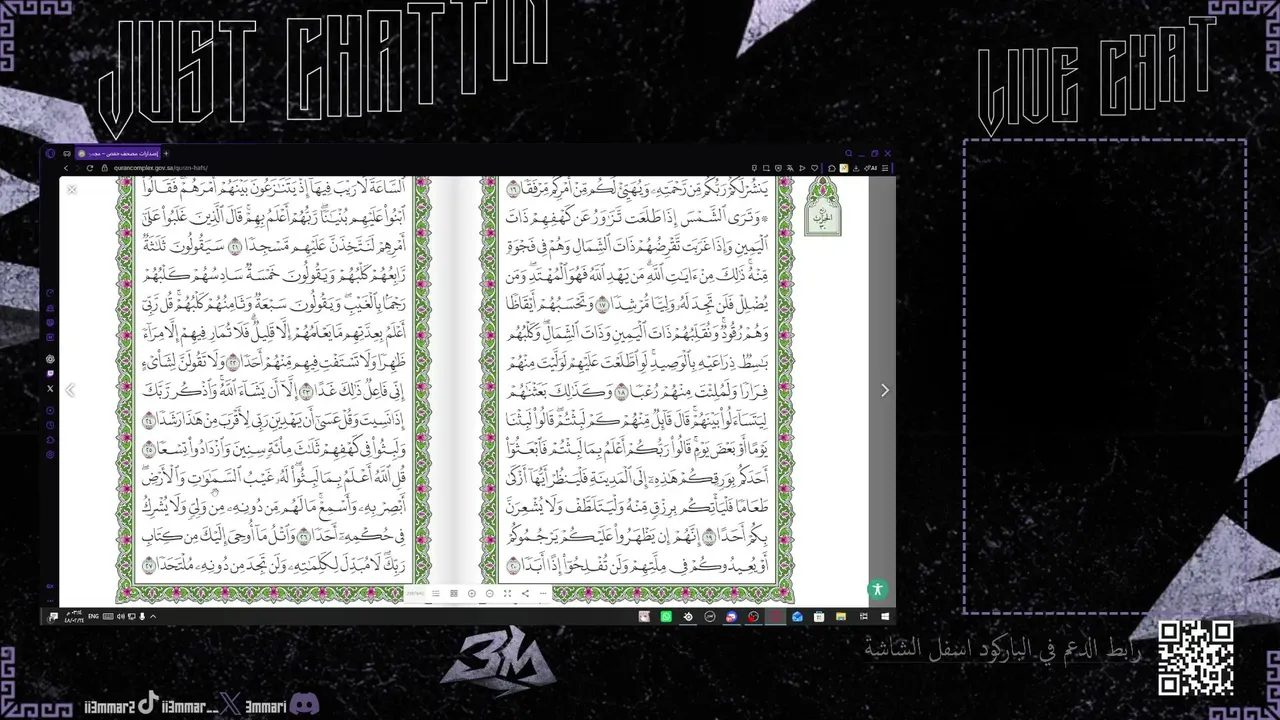This screenshot has height=720, width=1280.
Task: Click the page number field in viewer toolbar
Action: pos(416,594)
